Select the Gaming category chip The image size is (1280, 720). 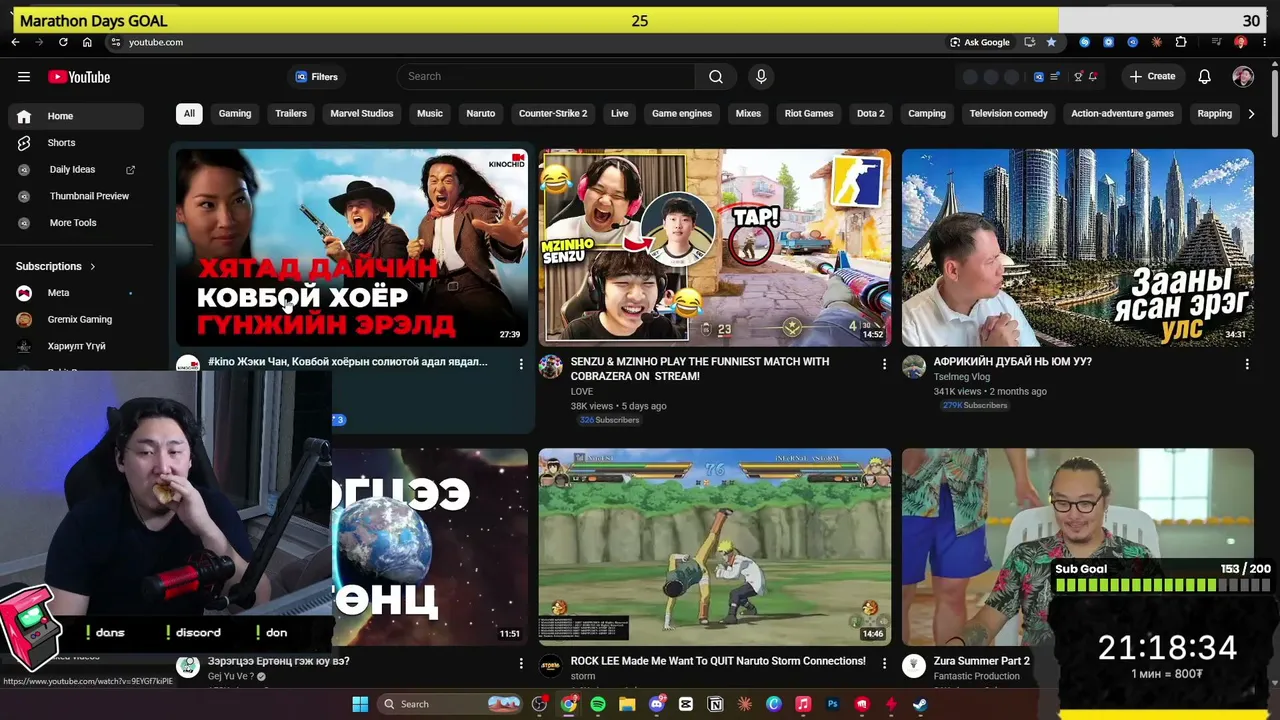(x=235, y=114)
